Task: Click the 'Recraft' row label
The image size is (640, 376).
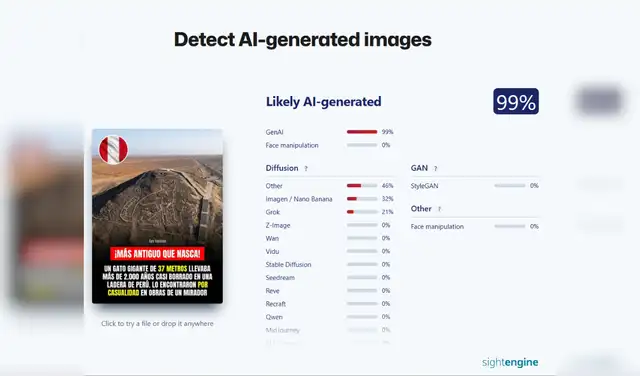Action: [x=276, y=304]
